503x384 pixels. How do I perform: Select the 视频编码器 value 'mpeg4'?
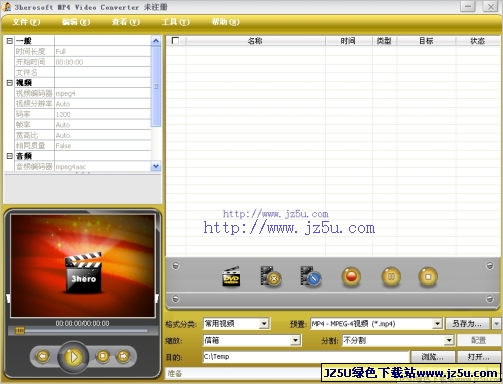(x=103, y=93)
